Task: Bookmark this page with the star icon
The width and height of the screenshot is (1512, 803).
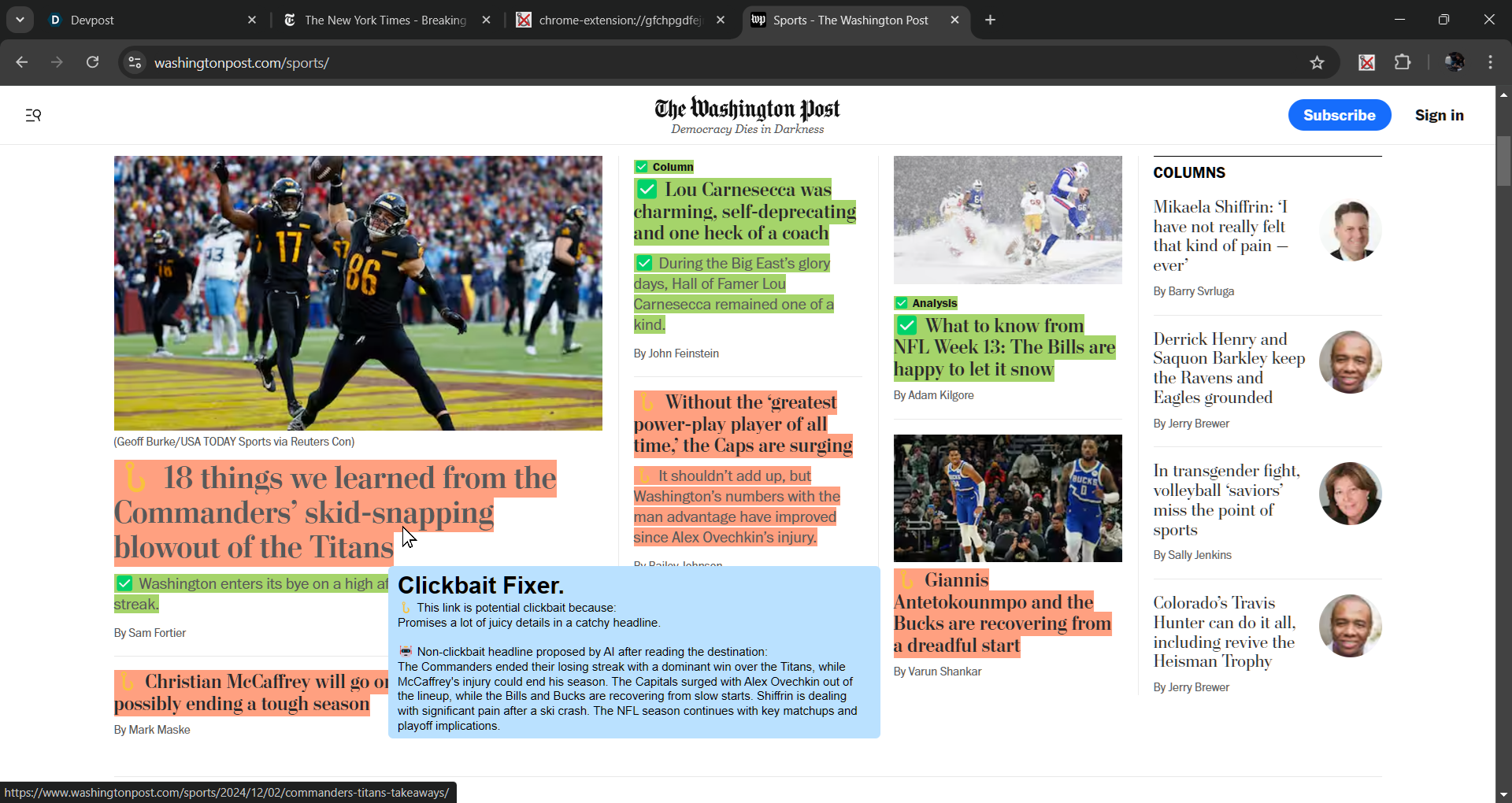Action: tap(1317, 62)
